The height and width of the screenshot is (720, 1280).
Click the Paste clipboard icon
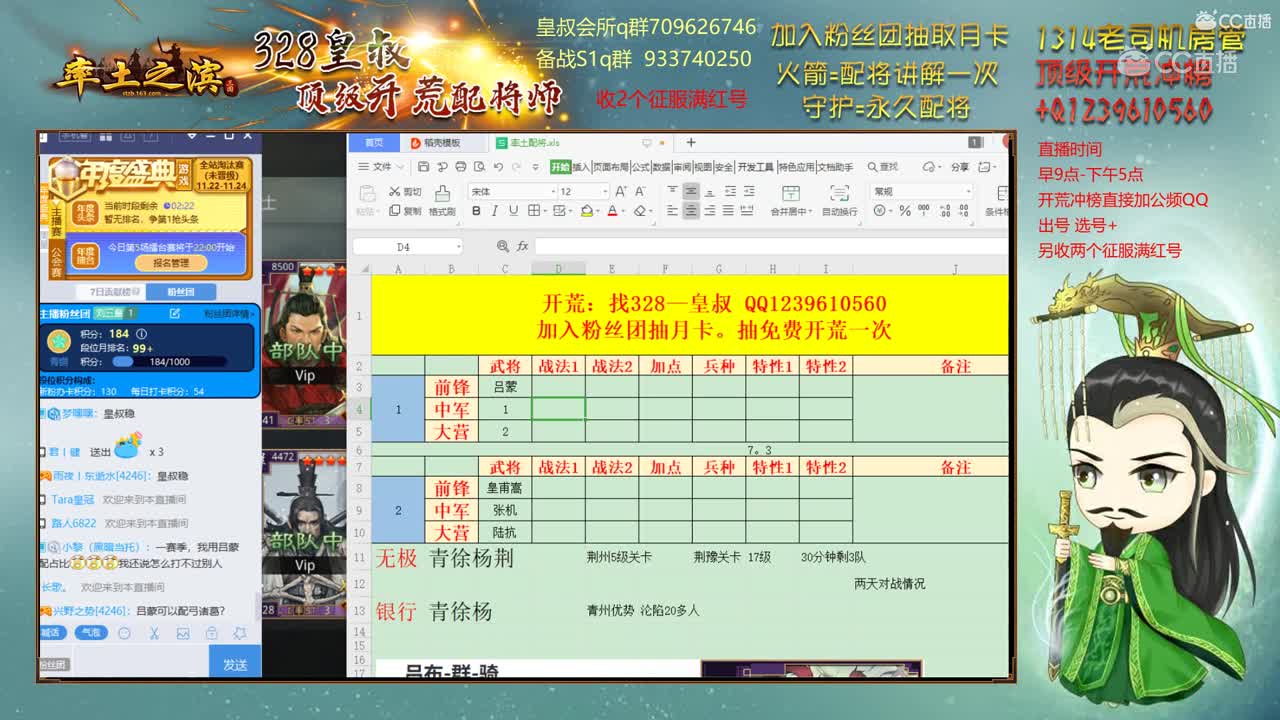367,193
